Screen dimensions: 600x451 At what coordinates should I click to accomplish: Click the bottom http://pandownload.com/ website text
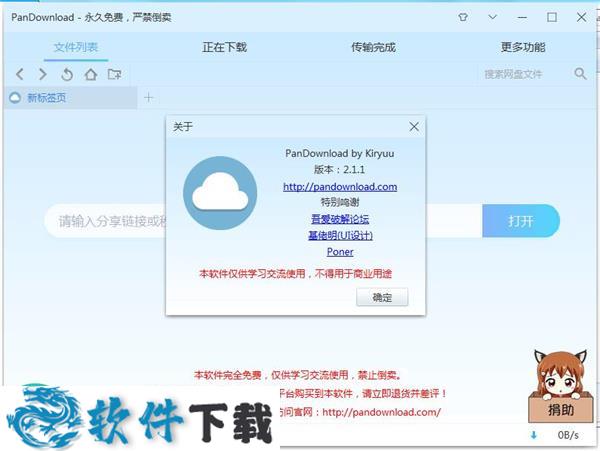click(382, 412)
